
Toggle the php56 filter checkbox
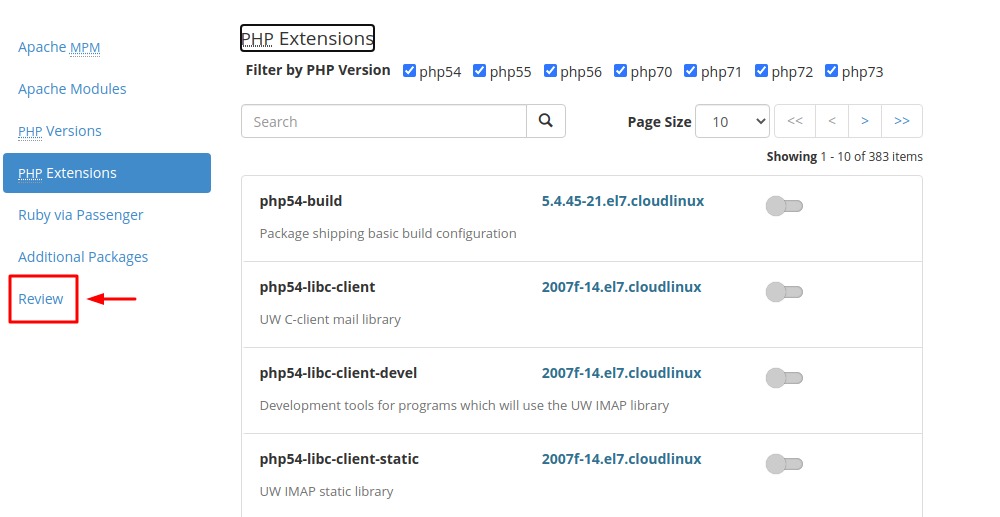tap(550, 71)
